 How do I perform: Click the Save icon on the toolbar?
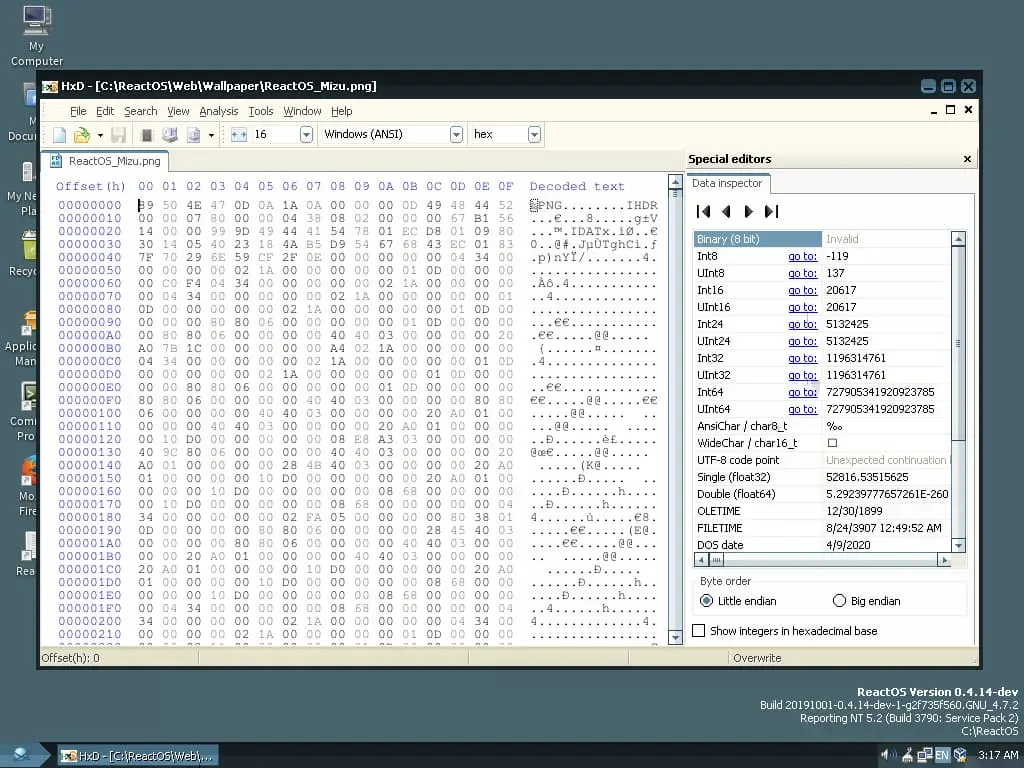(120, 133)
